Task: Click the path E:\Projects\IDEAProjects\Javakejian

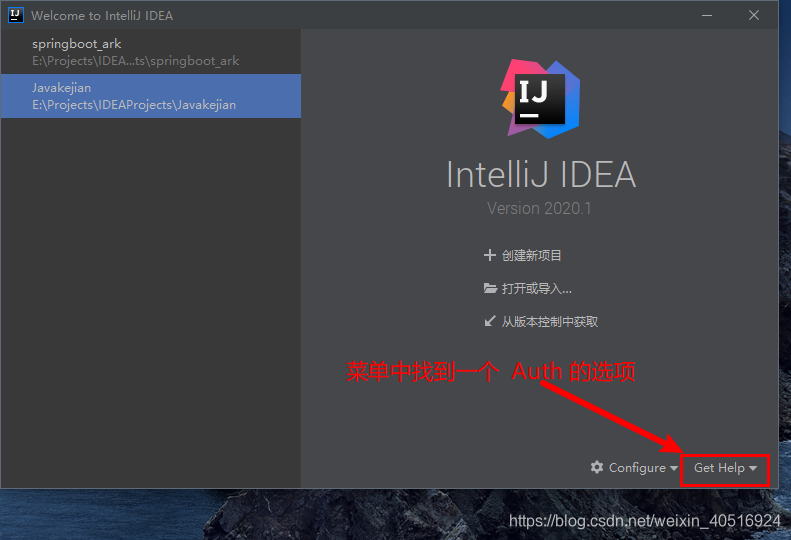Action: pos(134,105)
